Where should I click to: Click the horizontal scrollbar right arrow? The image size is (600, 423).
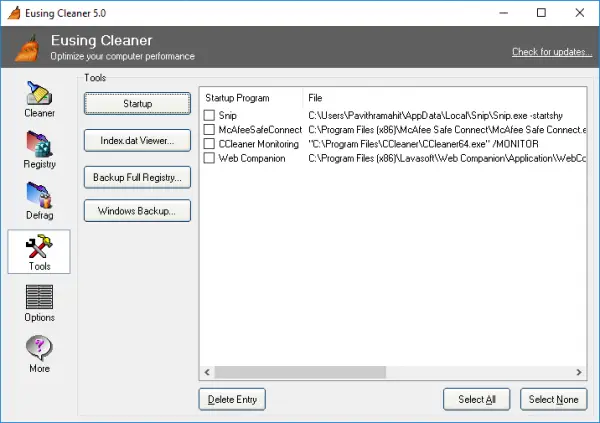click(579, 372)
